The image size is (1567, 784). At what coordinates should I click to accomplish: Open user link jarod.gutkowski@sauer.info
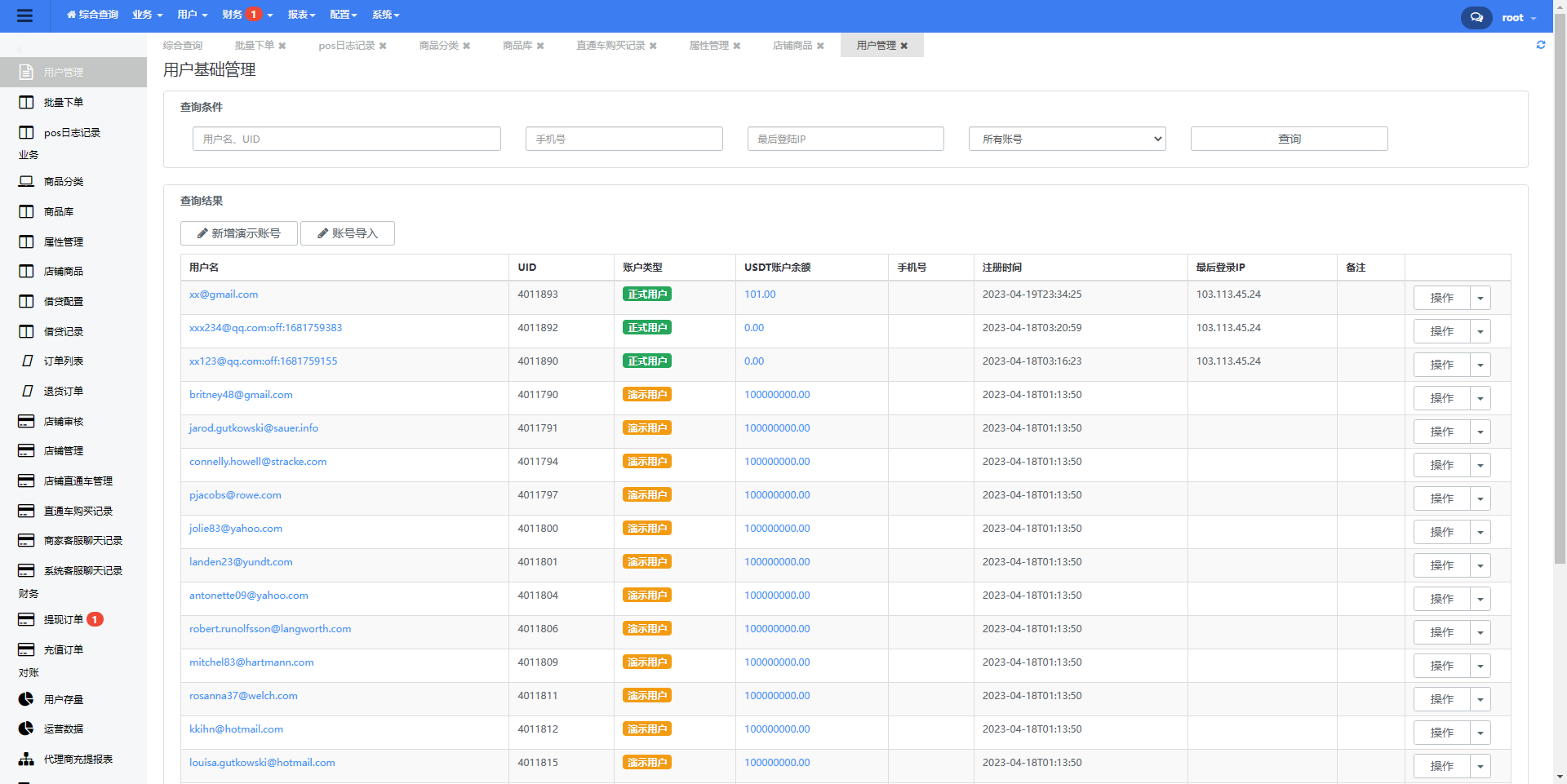pos(254,428)
